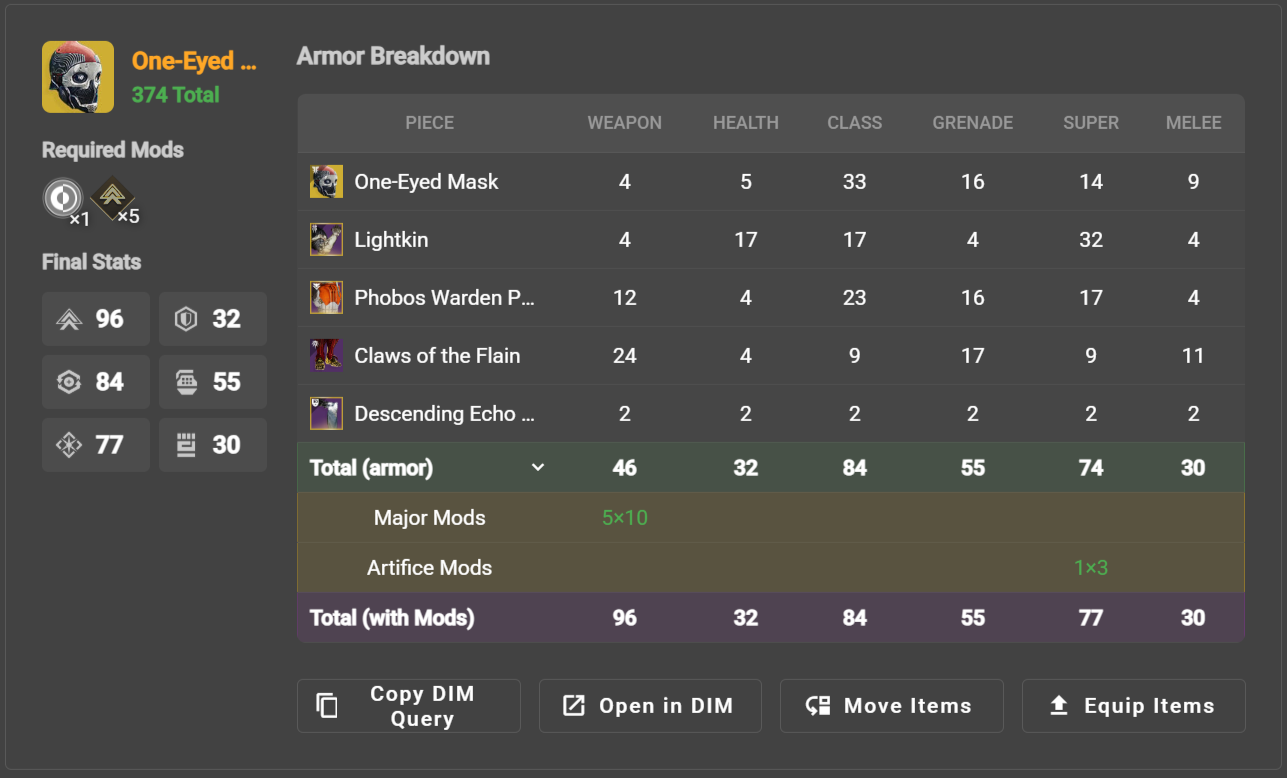
Task: Click the final stat tile showing 77
Action: (x=96, y=445)
